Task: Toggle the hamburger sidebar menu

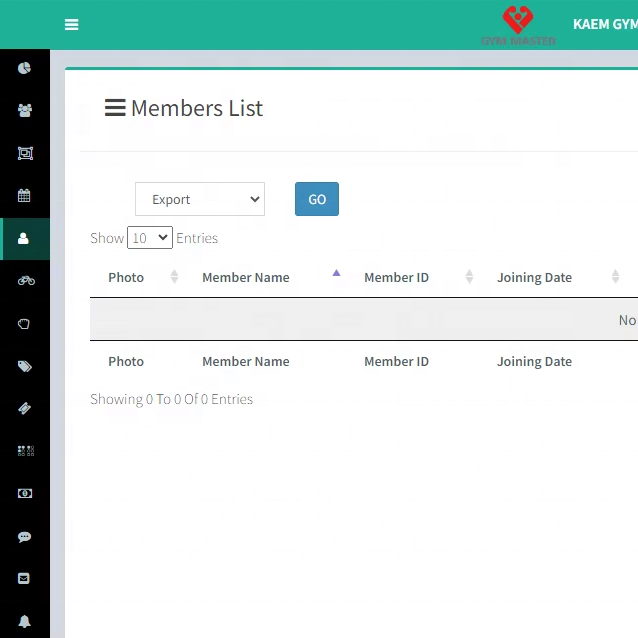Action: 71,25
